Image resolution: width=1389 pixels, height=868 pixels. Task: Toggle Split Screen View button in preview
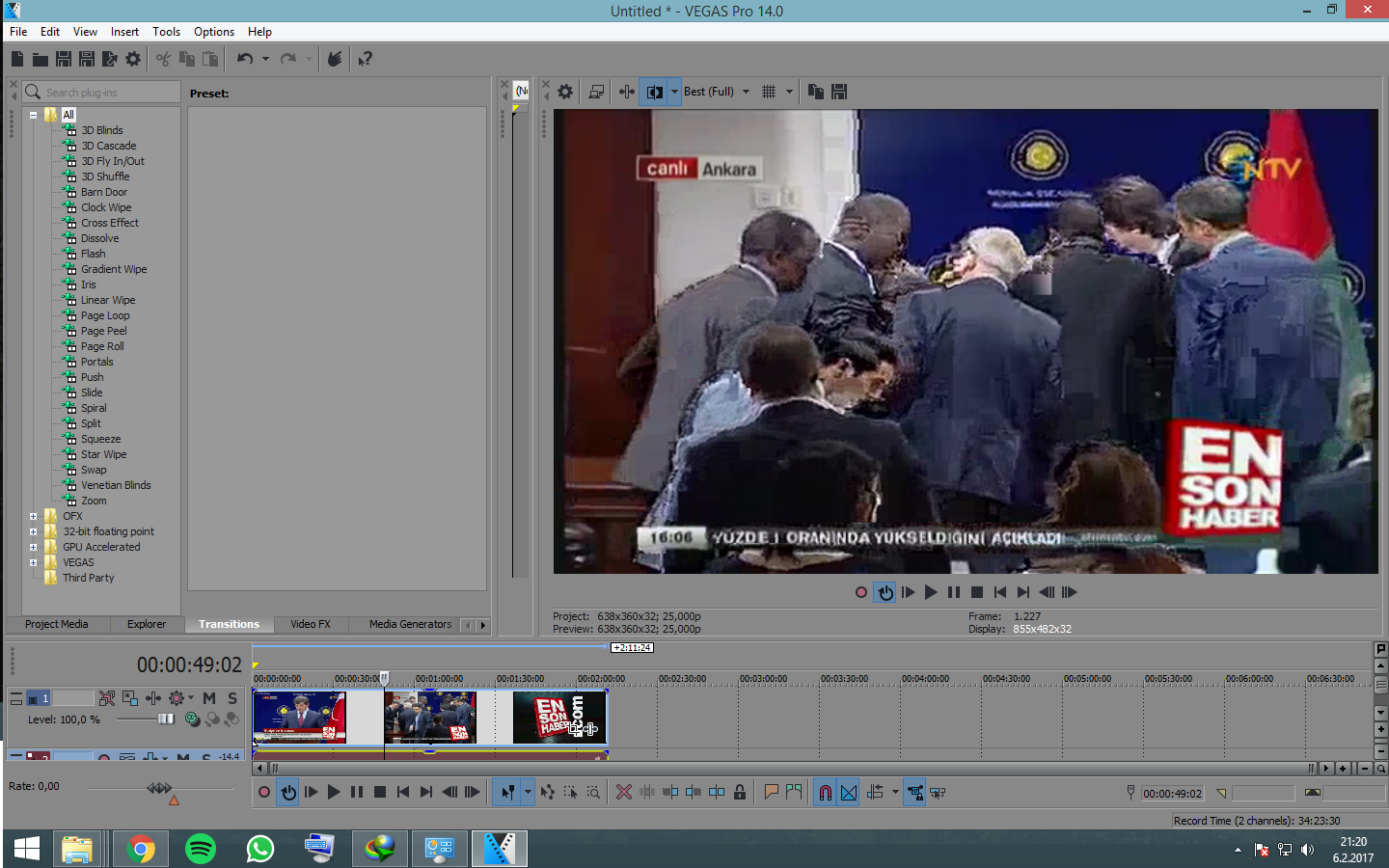point(655,92)
